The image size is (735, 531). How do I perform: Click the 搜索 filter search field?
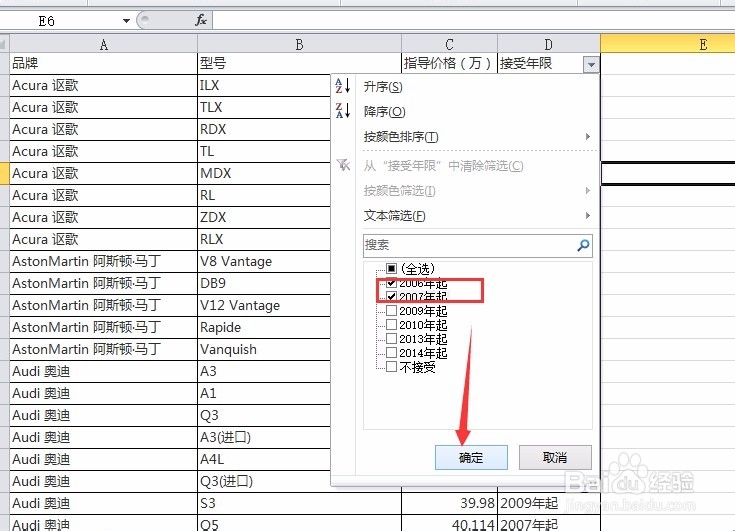[469, 245]
